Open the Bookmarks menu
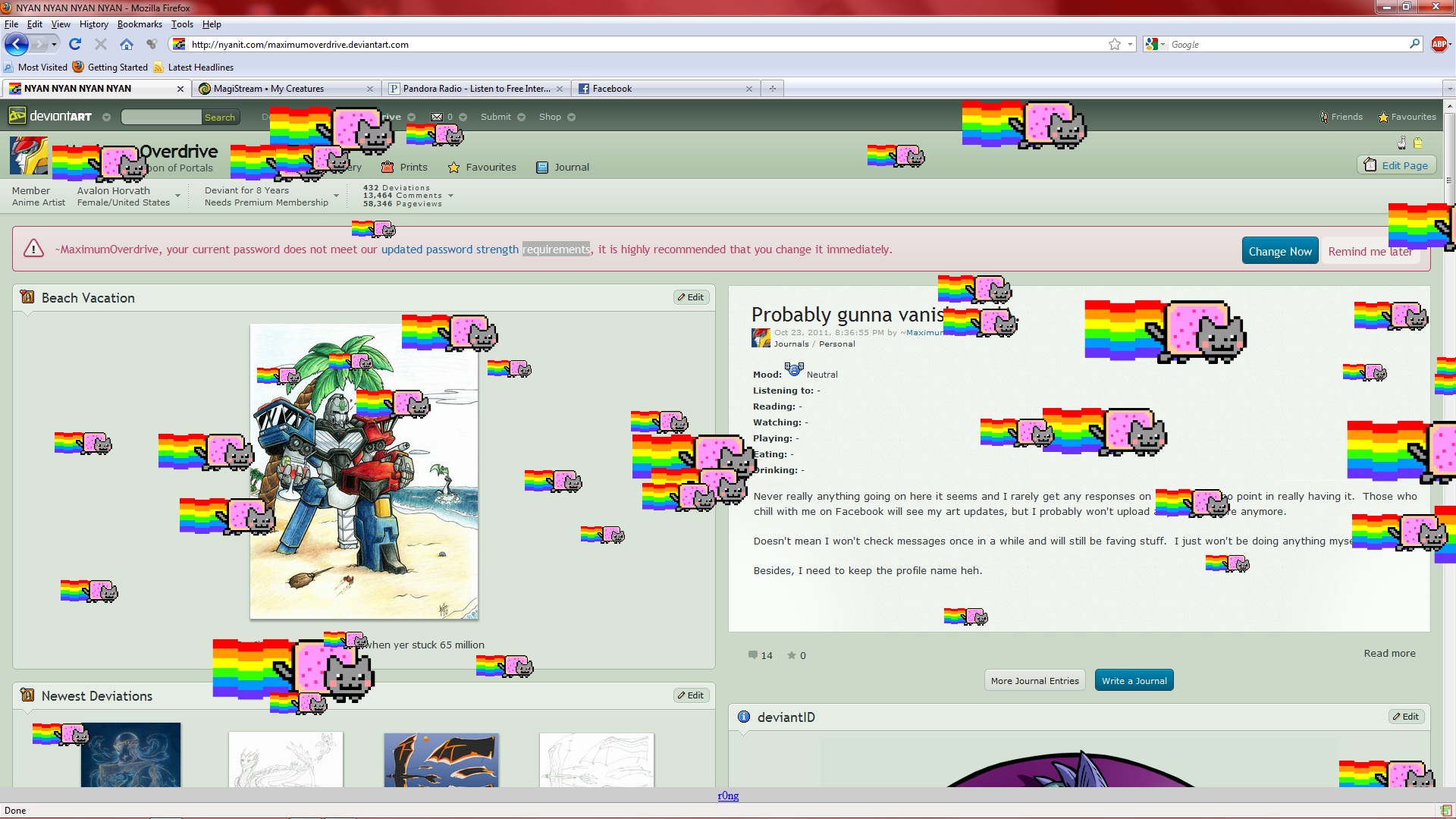 tap(140, 24)
